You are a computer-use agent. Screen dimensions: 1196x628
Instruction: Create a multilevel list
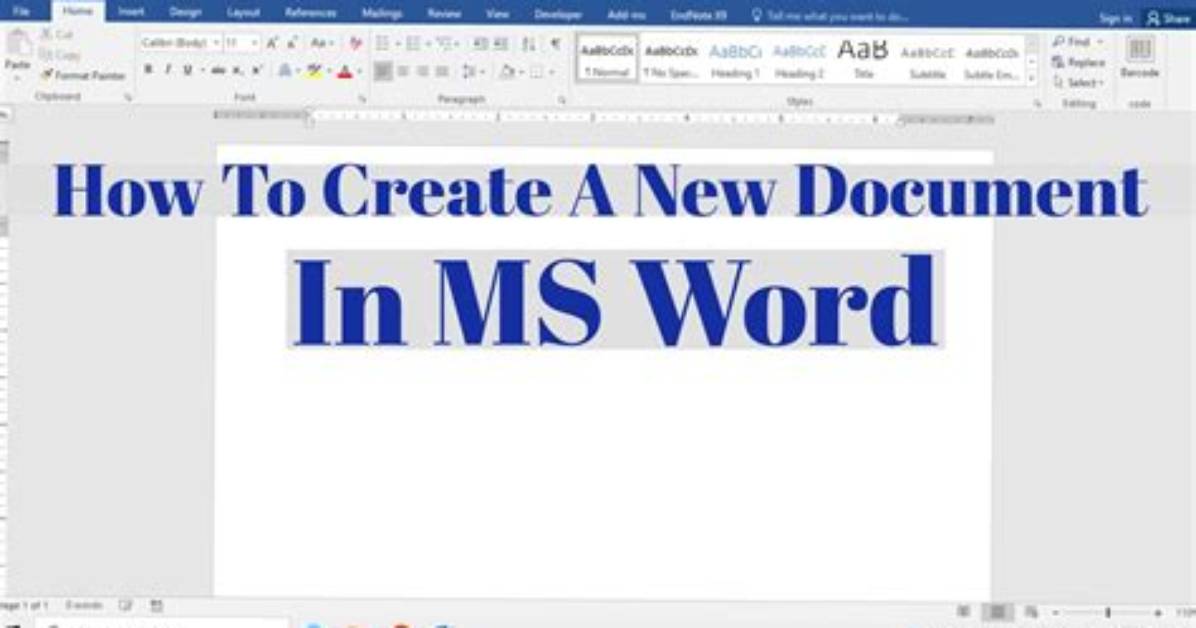[x=445, y=43]
